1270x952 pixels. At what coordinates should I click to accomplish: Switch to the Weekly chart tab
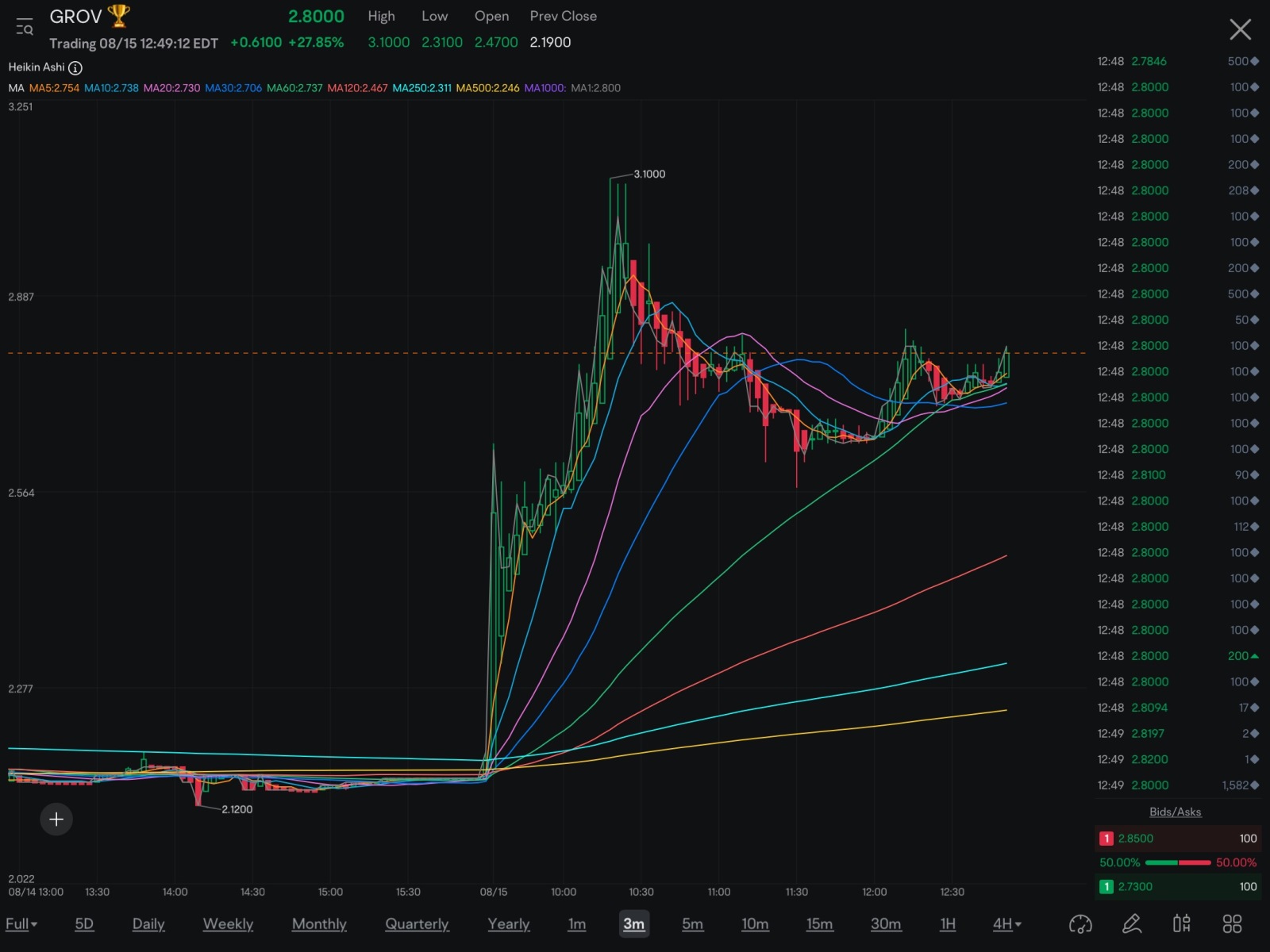coord(228,923)
